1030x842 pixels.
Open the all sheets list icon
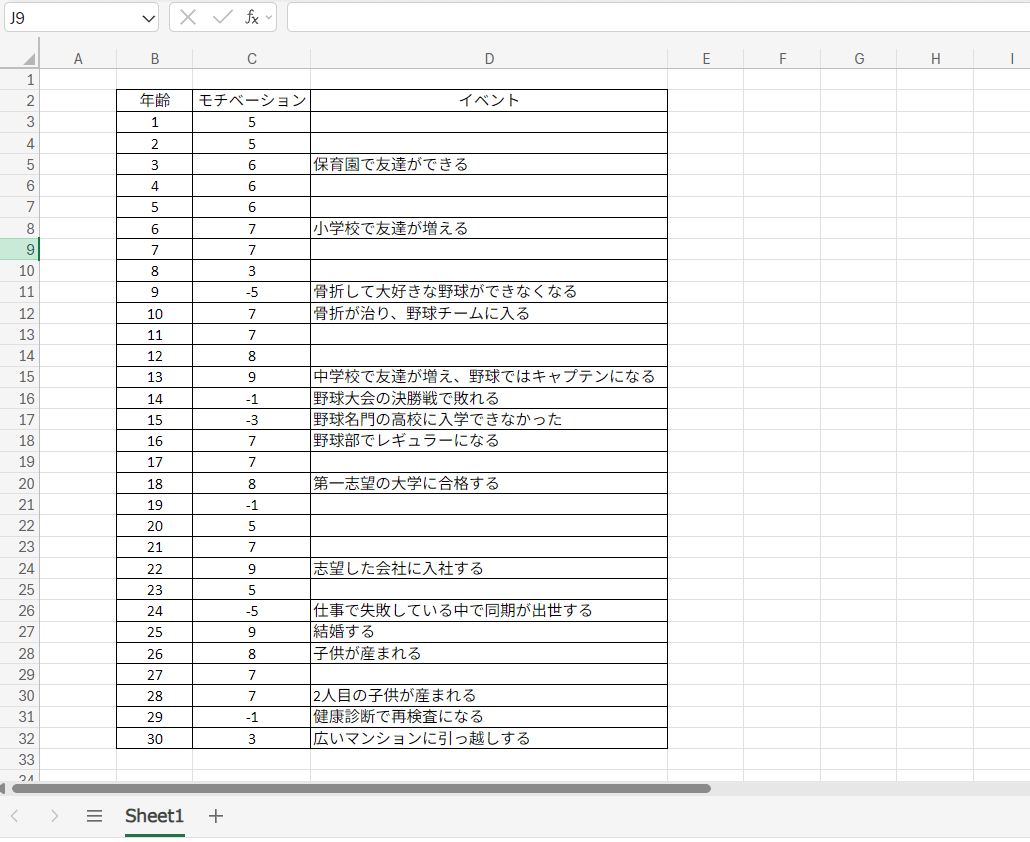point(94,816)
